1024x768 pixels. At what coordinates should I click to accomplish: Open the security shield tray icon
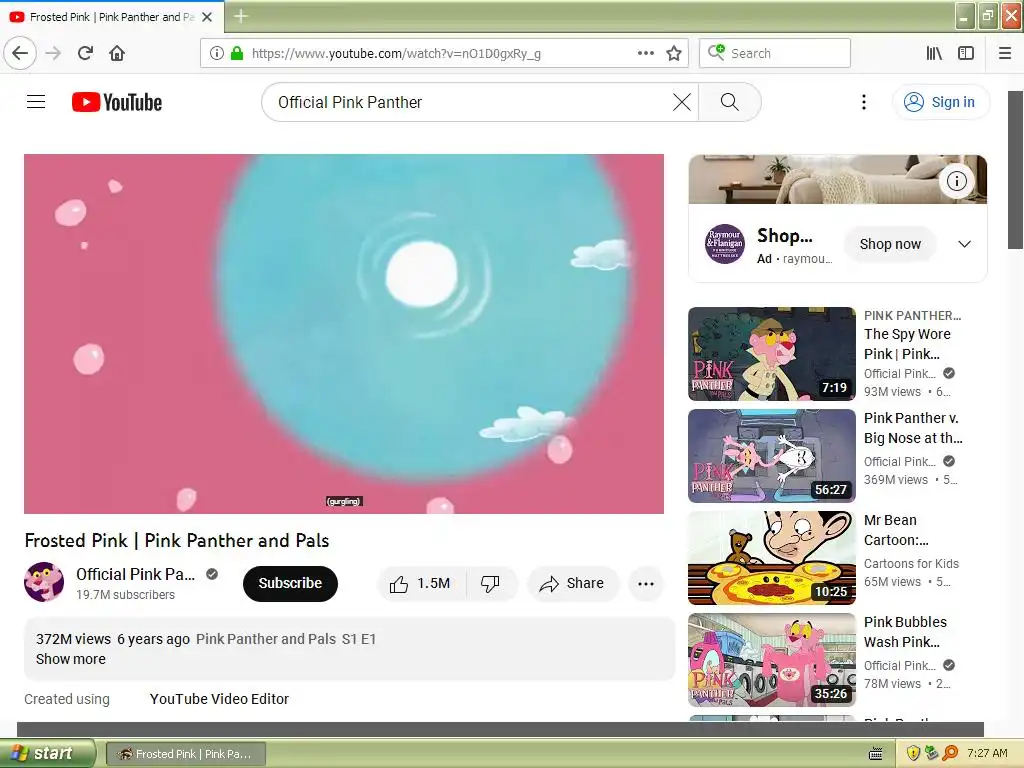pyautogui.click(x=913, y=754)
